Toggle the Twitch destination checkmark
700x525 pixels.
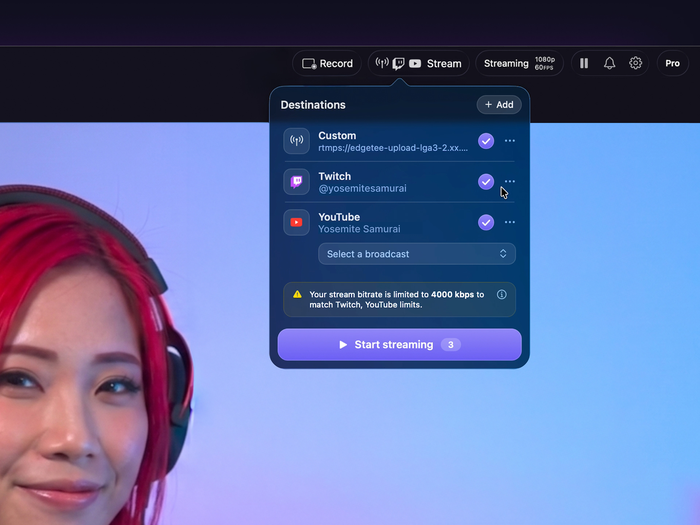[486, 182]
